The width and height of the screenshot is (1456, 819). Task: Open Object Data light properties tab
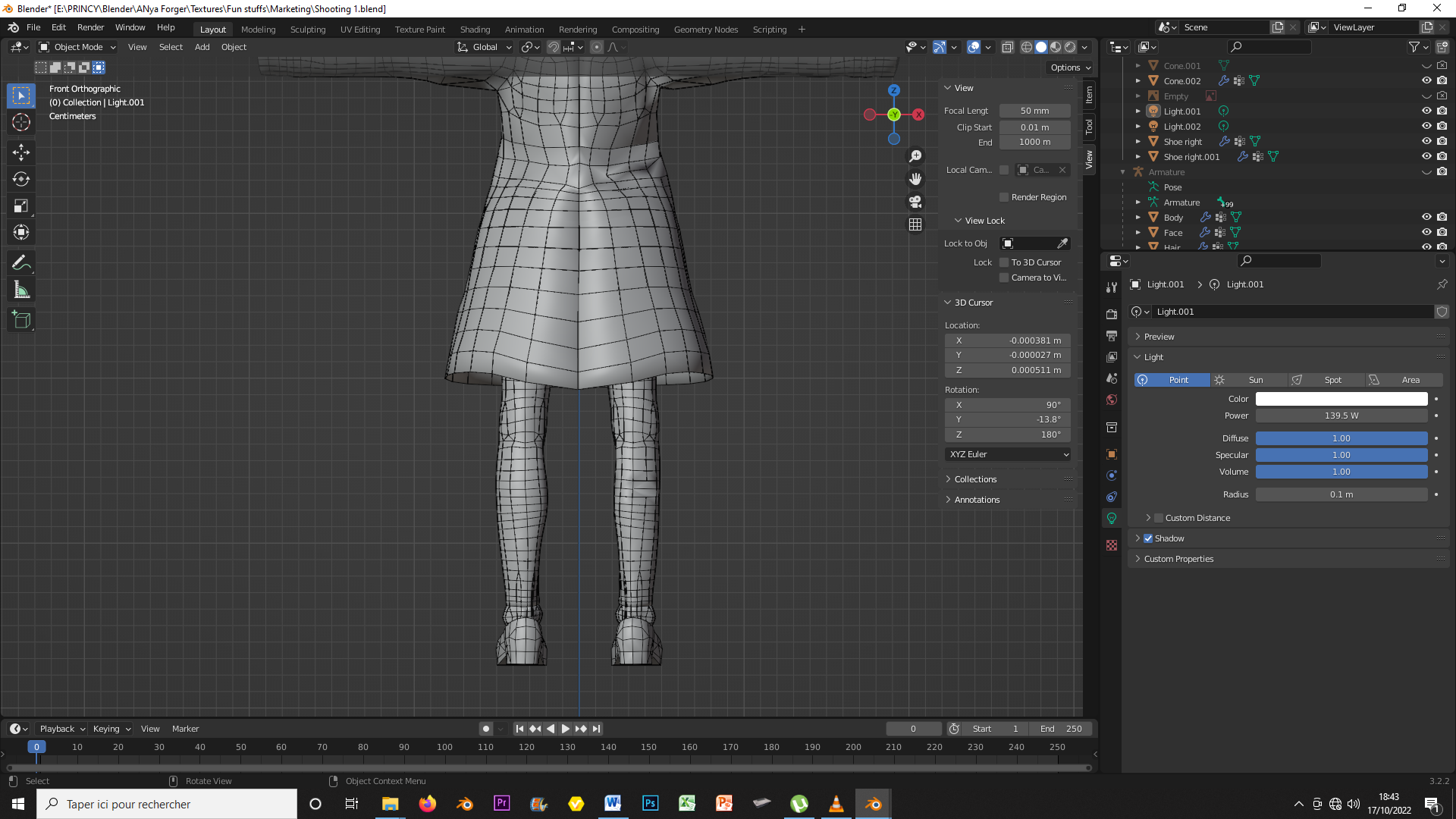(x=1112, y=519)
